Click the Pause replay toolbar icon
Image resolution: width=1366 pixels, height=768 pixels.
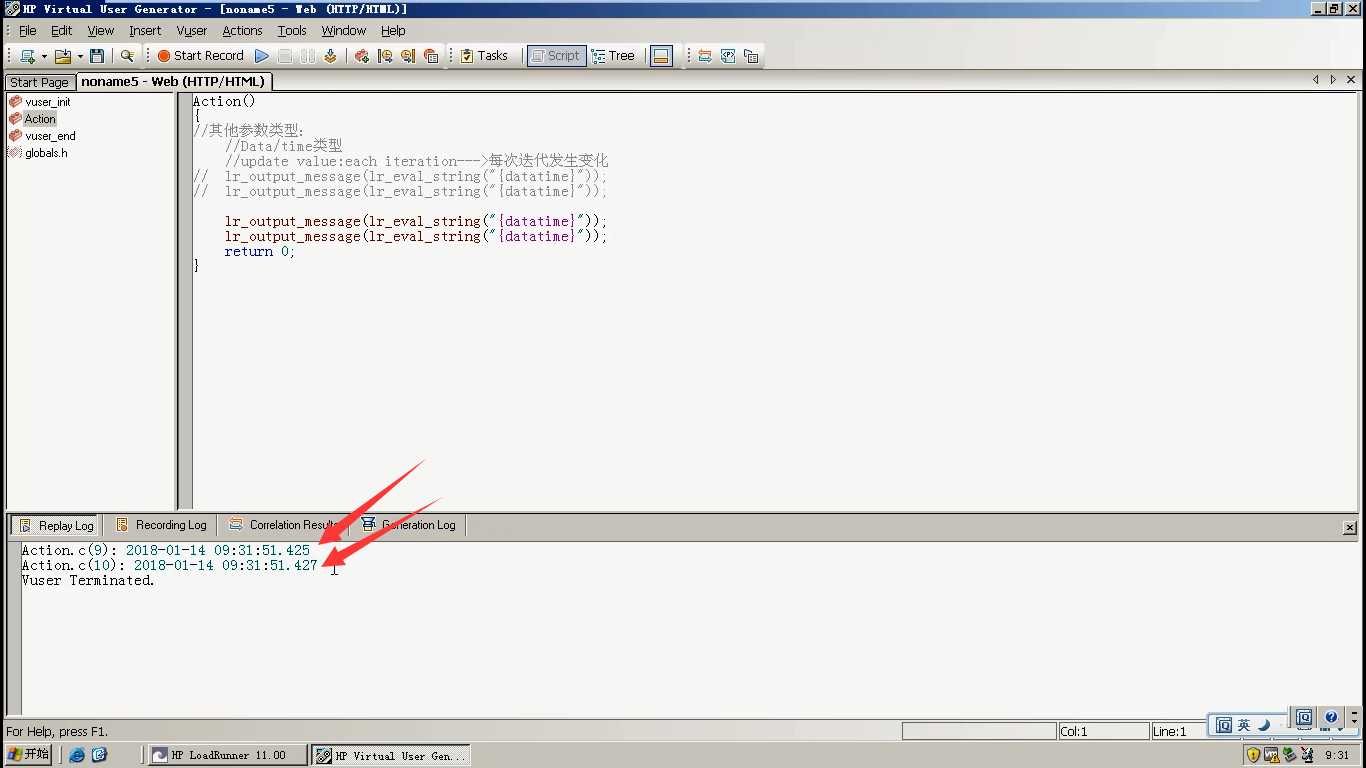coord(308,56)
